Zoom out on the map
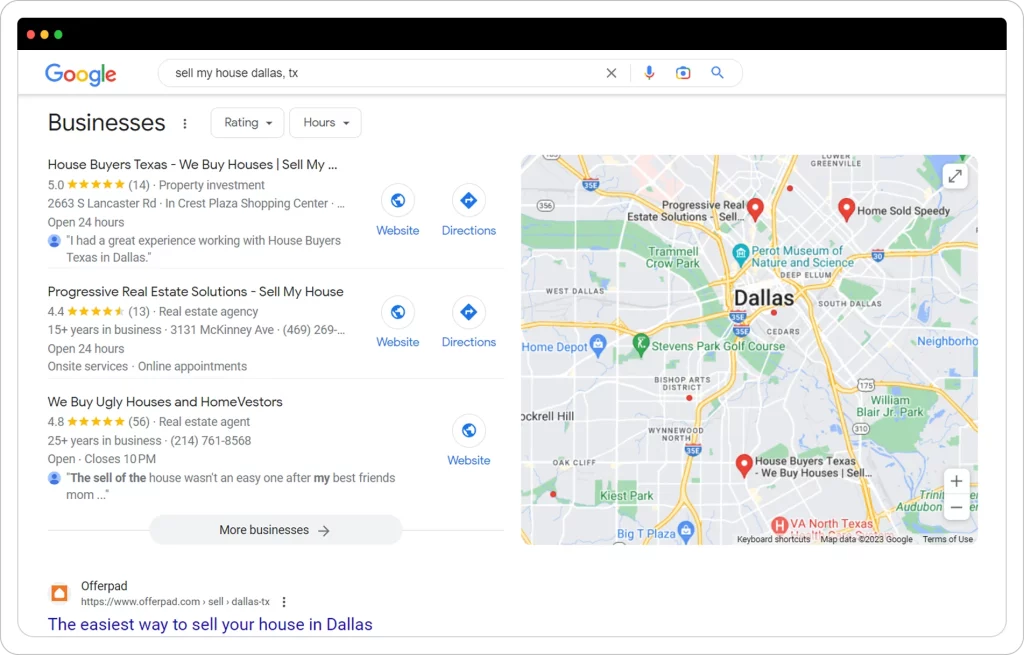Screen dimensions: 1024x655 [x=956, y=508]
